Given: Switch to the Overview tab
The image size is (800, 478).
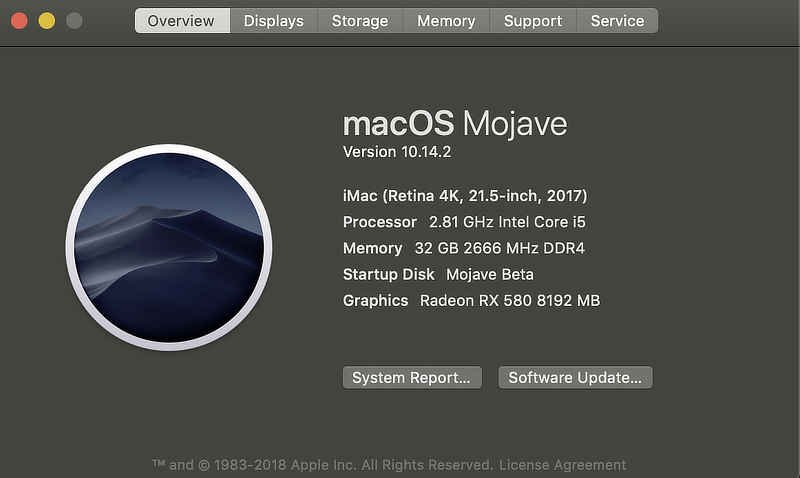Looking at the screenshot, I should pyautogui.click(x=182, y=21).
